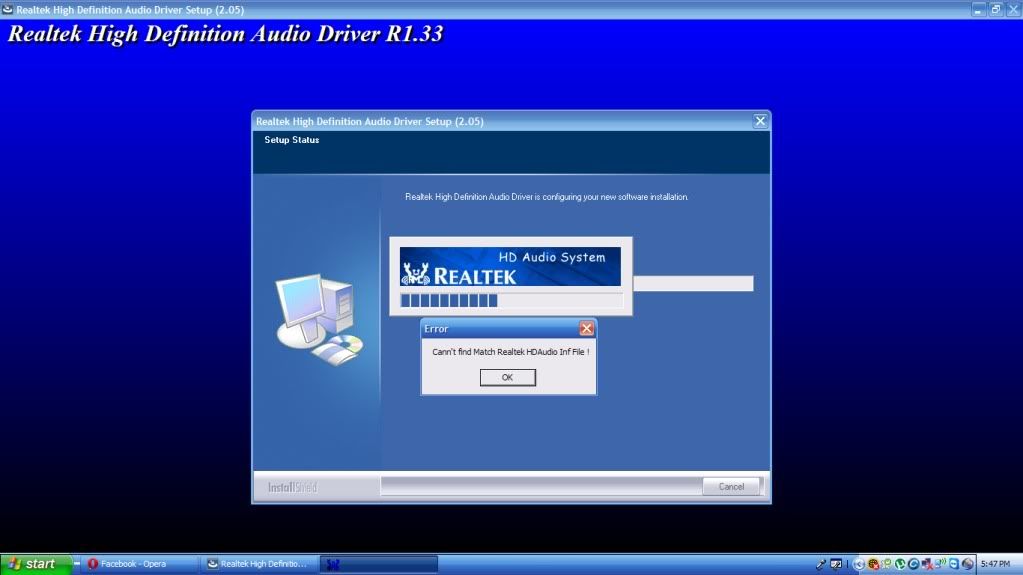This screenshot has height=575, width=1023.
Task: Click the installation progress bar
Action: [511, 300]
